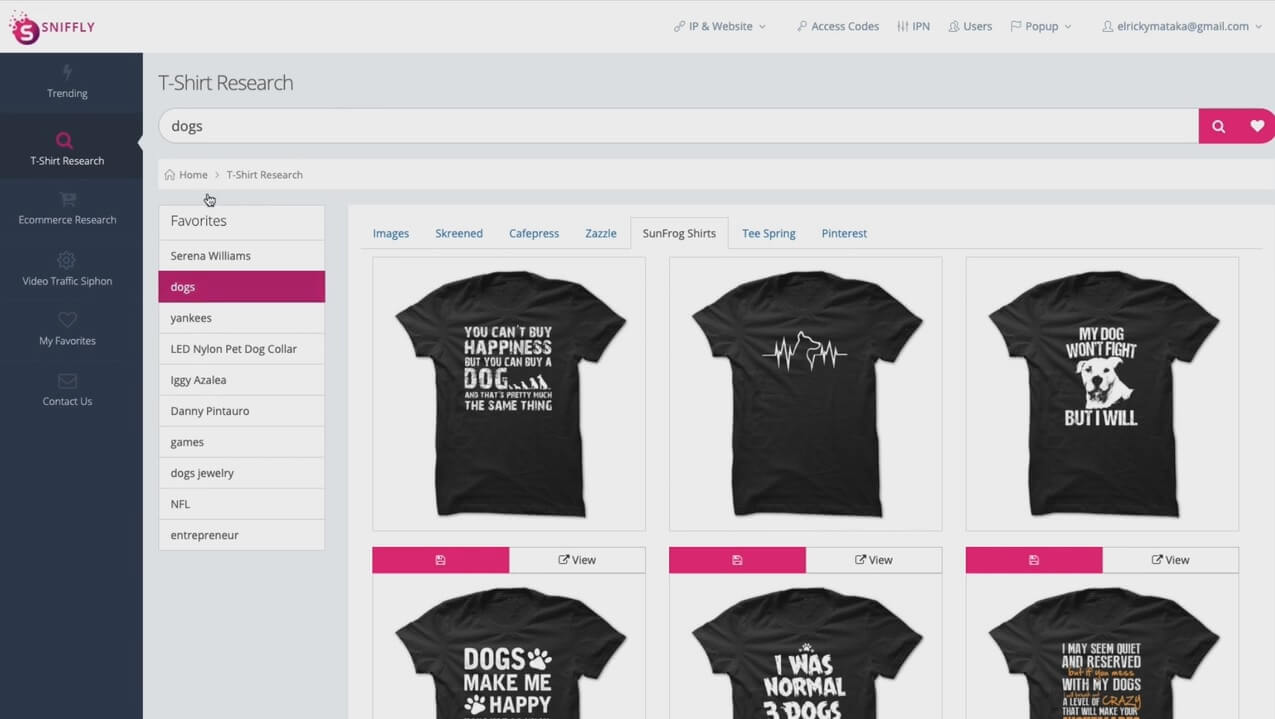
Task: Switch to the Cafepress tab
Action: click(534, 233)
